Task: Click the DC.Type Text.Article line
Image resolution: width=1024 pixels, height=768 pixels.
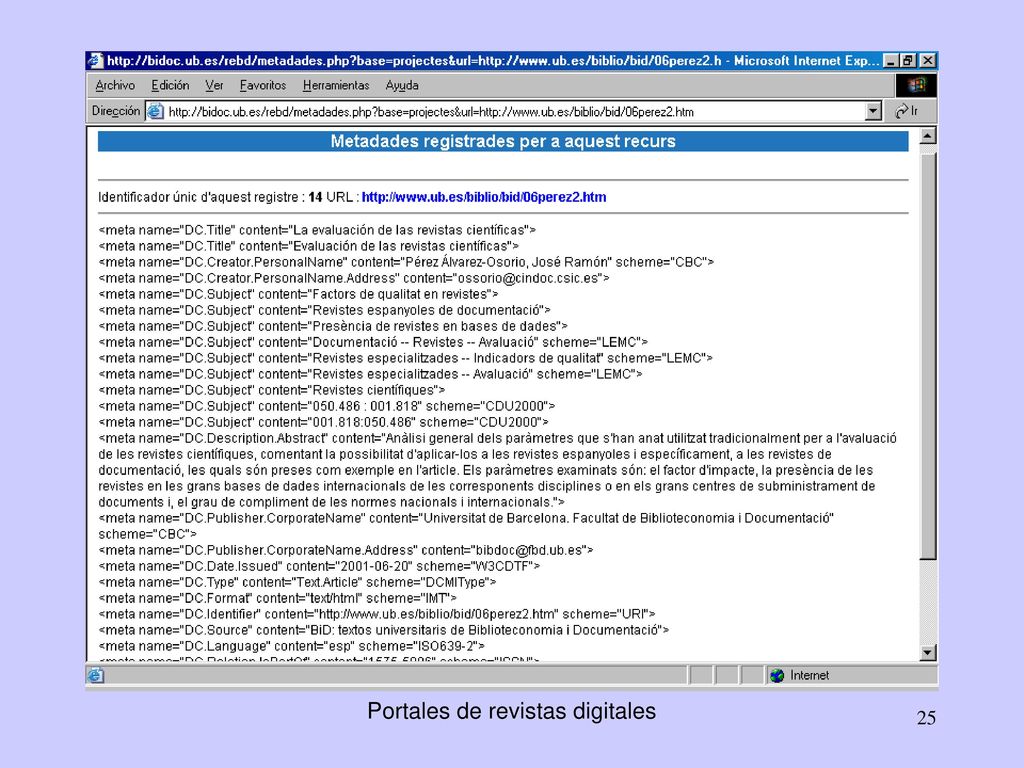Action: click(297, 582)
